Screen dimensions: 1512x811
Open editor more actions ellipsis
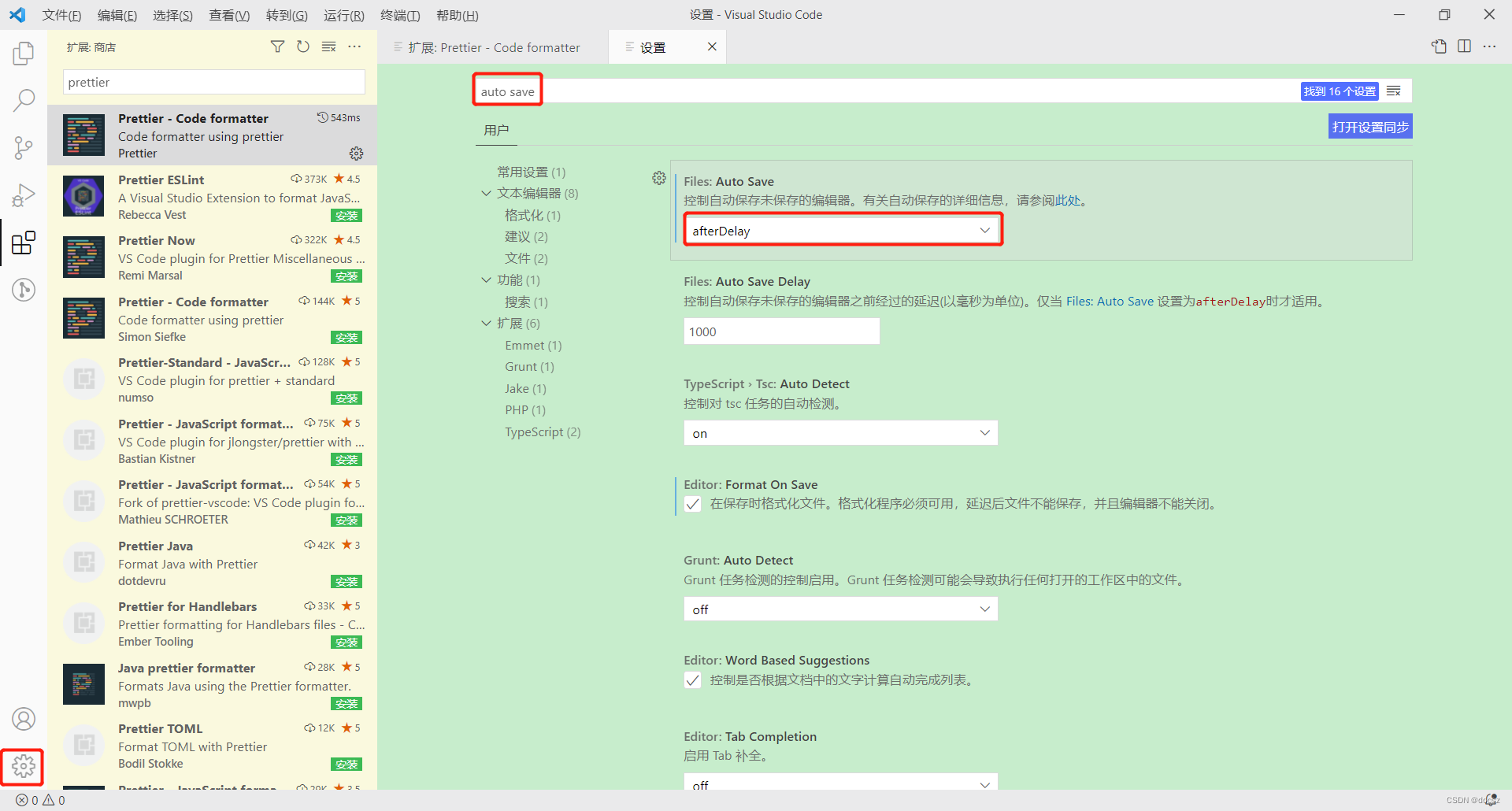1489,46
